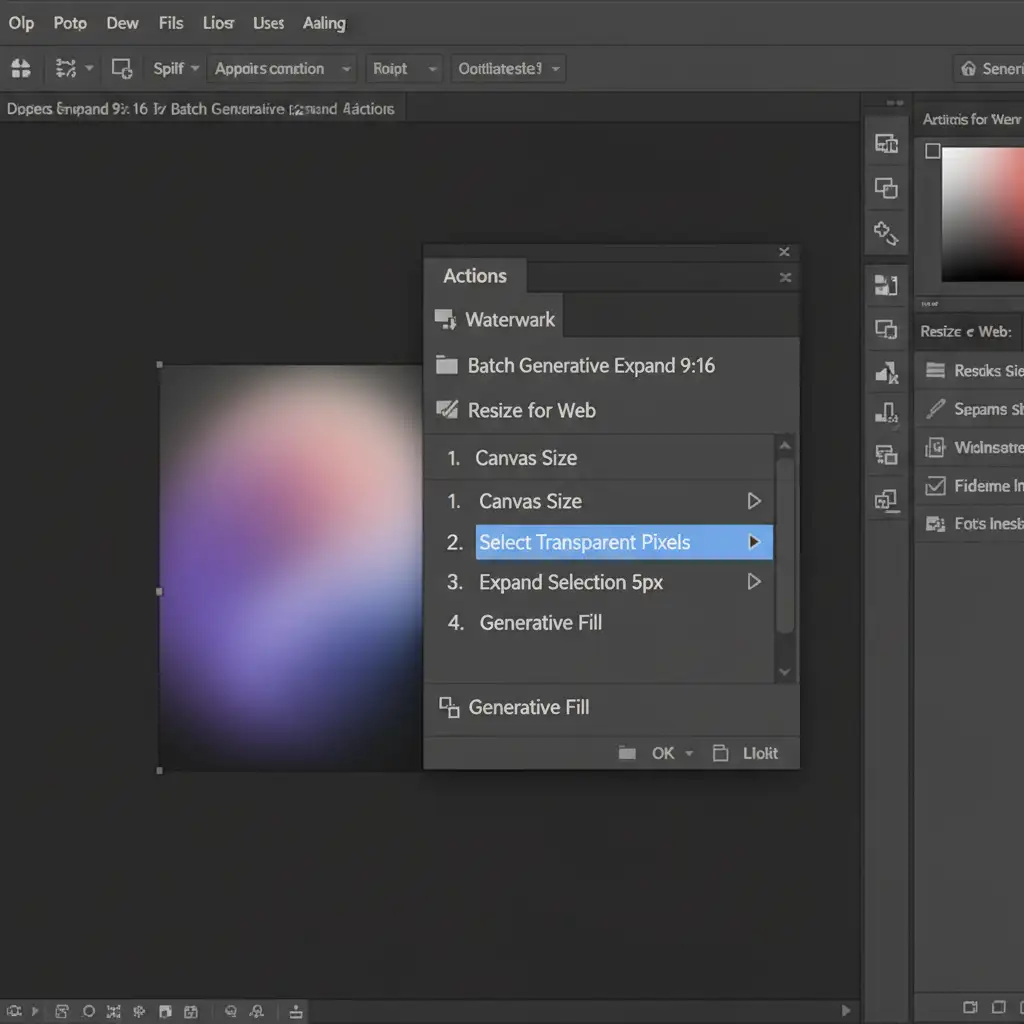Click the Llolit button
Image resolution: width=1024 pixels, height=1024 pixels.
pos(759,753)
